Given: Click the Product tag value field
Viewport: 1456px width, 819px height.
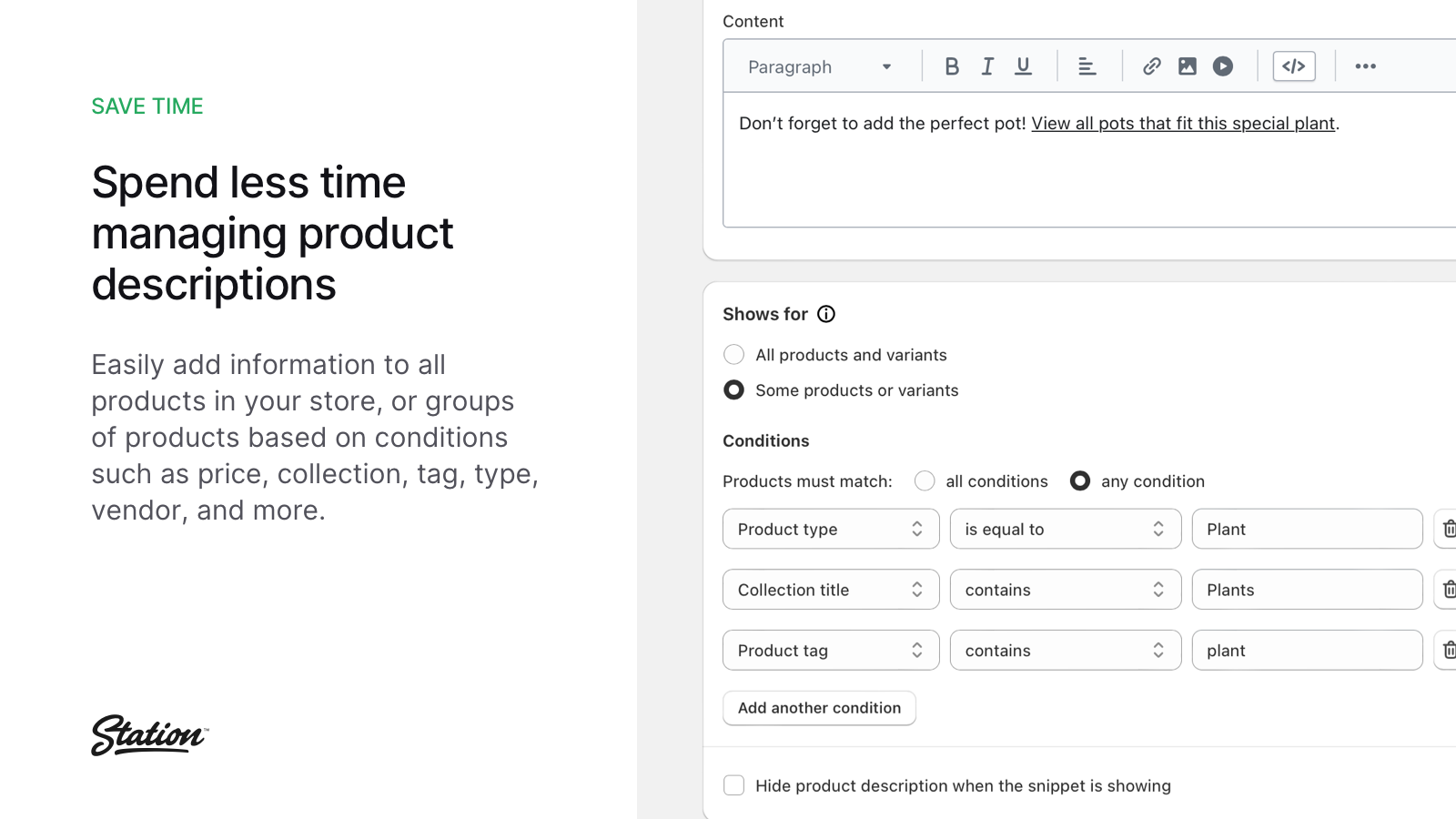Looking at the screenshot, I should [1307, 651].
